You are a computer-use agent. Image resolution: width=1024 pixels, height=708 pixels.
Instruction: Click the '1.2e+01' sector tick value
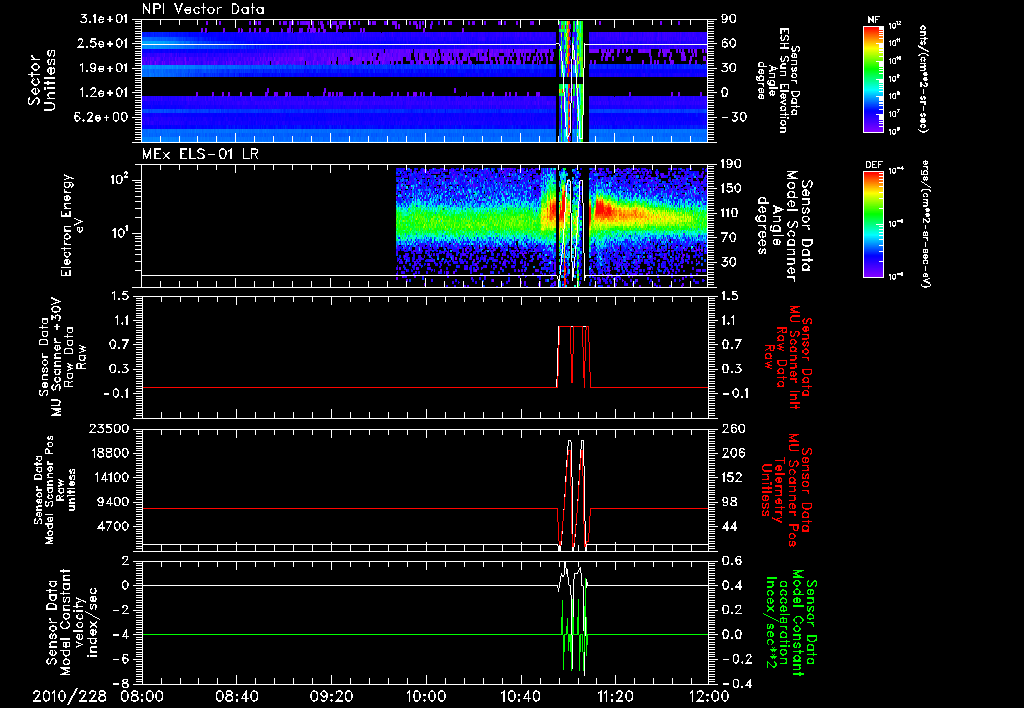pos(104,93)
